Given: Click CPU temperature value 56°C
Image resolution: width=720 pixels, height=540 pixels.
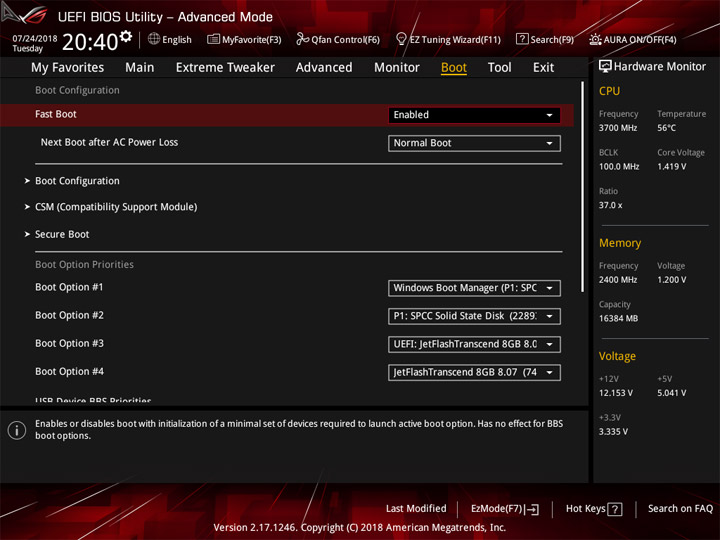Looking at the screenshot, I should pos(666,128).
